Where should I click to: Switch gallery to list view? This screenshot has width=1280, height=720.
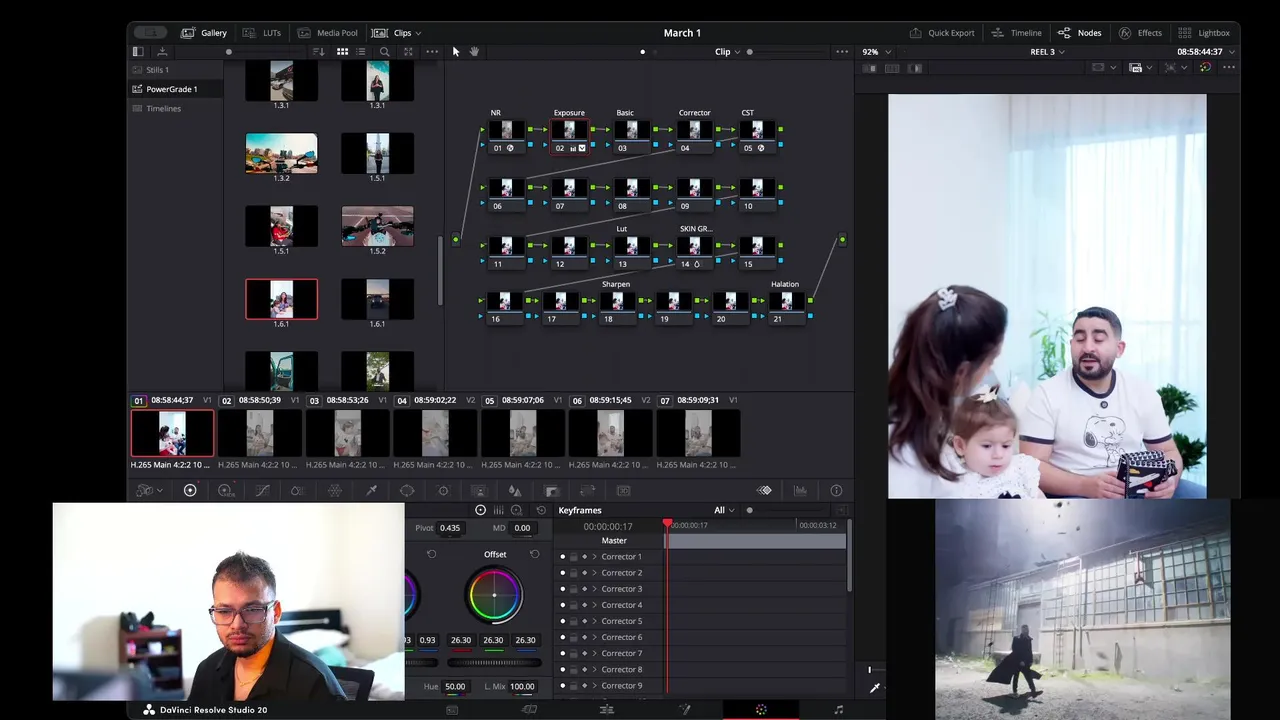point(361,52)
